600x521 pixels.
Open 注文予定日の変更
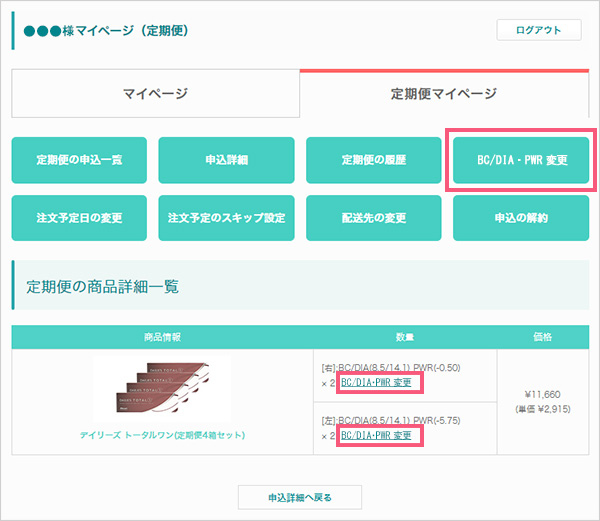pos(79,218)
